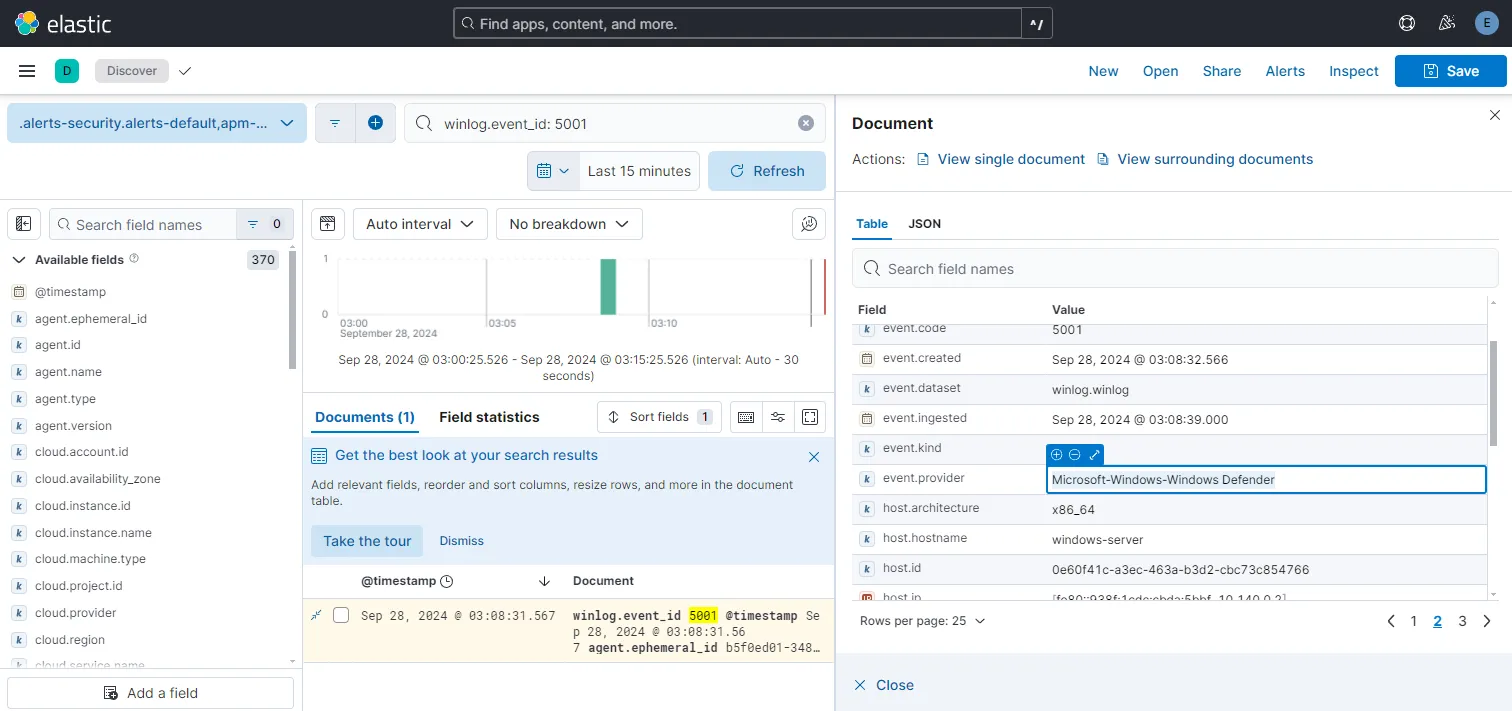Select the document row checkbox
The image size is (1512, 711).
[341, 615]
